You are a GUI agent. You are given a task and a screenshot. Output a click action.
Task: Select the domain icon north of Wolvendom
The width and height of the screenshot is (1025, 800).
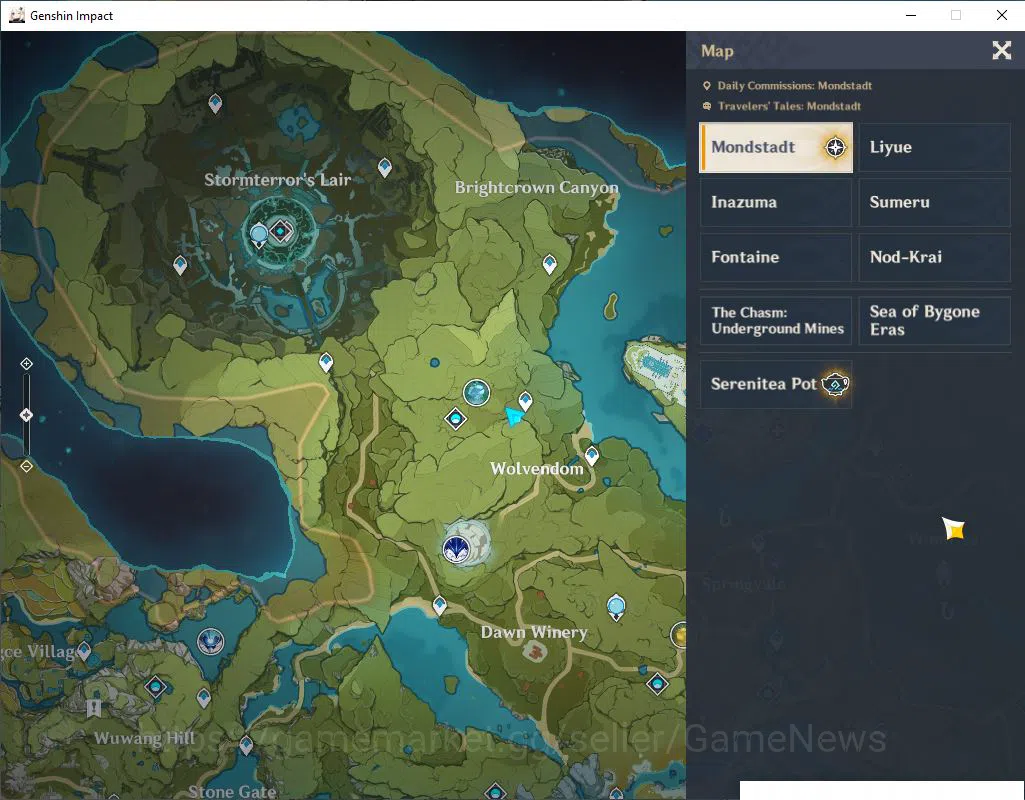456,418
